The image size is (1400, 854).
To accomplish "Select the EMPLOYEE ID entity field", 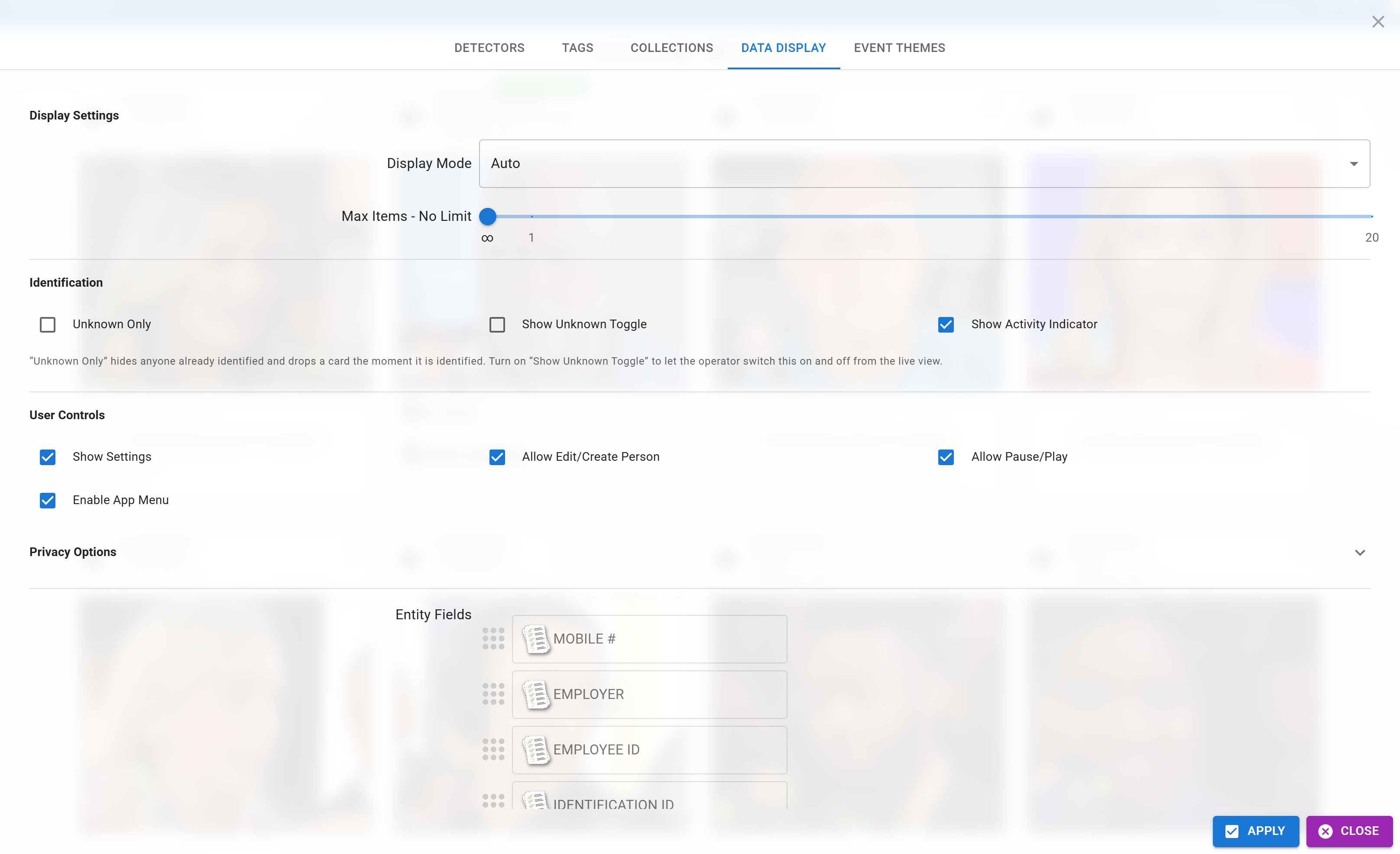I will [x=649, y=750].
